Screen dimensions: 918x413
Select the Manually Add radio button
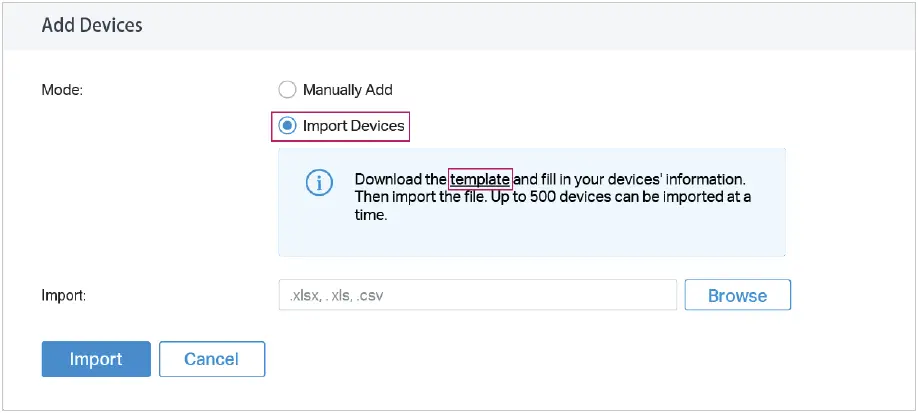coord(288,90)
